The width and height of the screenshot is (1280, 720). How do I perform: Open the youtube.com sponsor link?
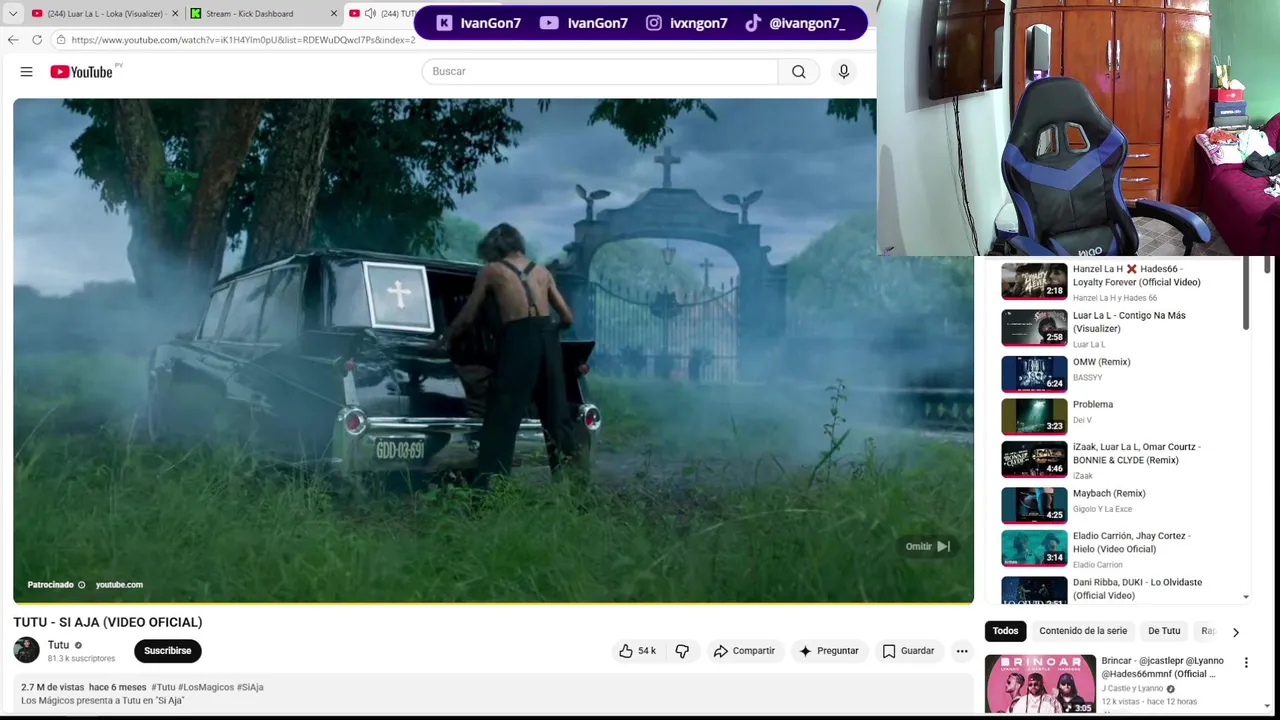[x=119, y=585]
